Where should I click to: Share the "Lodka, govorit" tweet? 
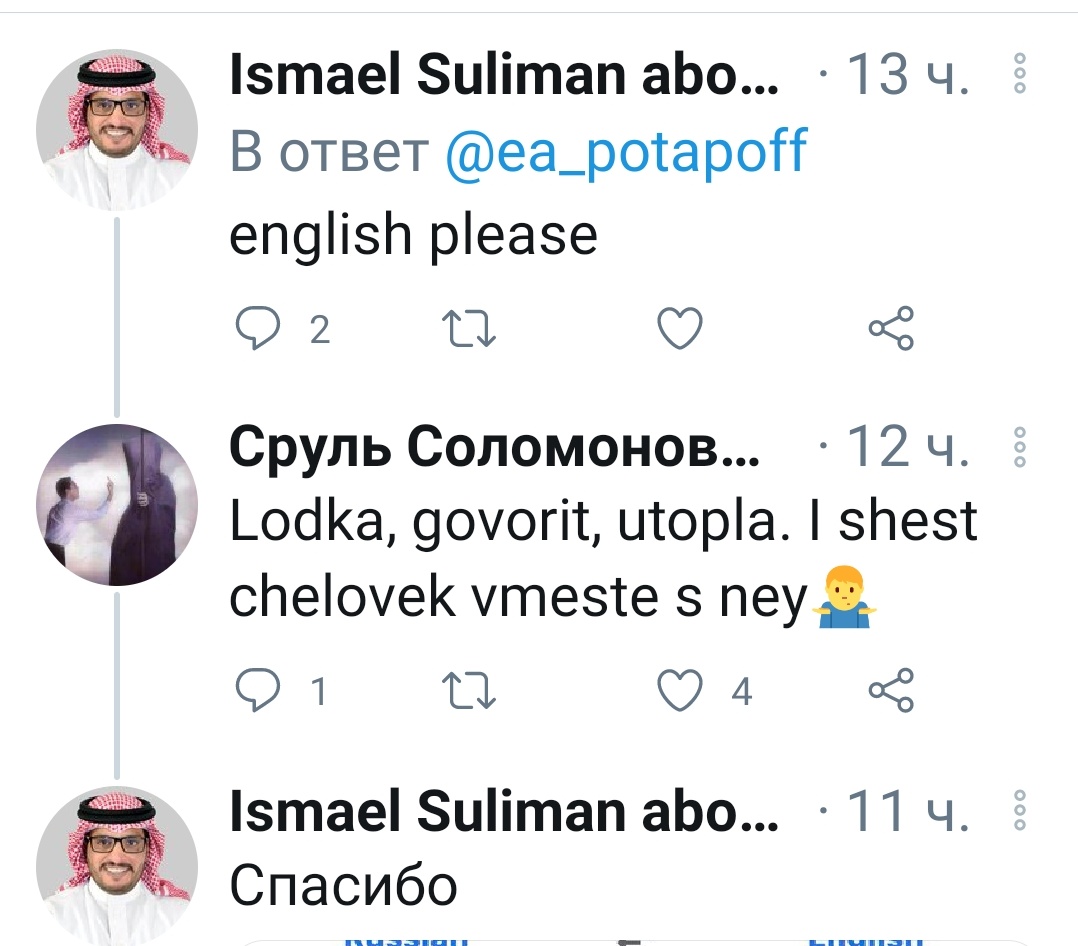pyautogui.click(x=890, y=690)
